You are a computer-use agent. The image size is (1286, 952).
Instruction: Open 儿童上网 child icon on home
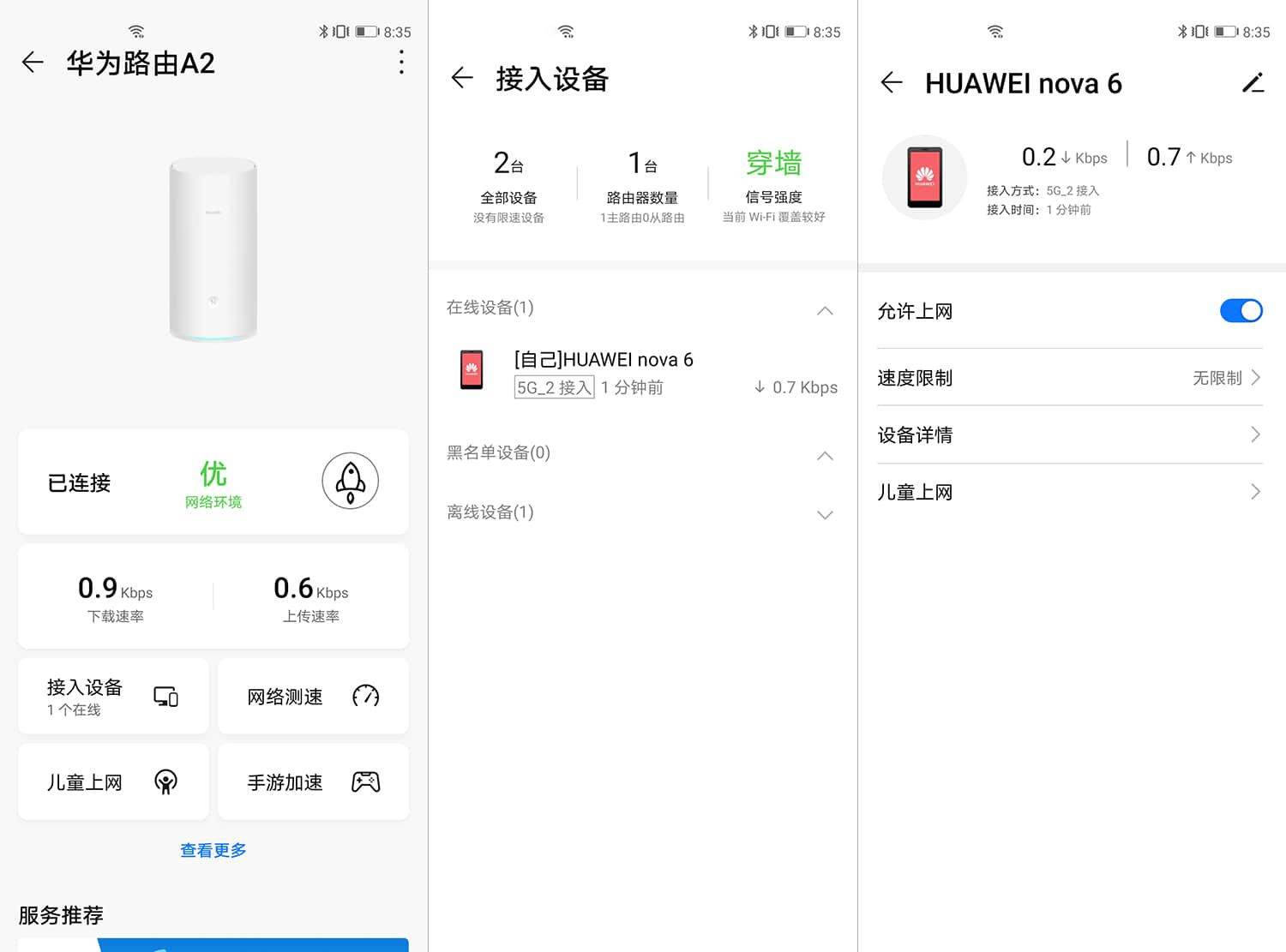point(165,781)
